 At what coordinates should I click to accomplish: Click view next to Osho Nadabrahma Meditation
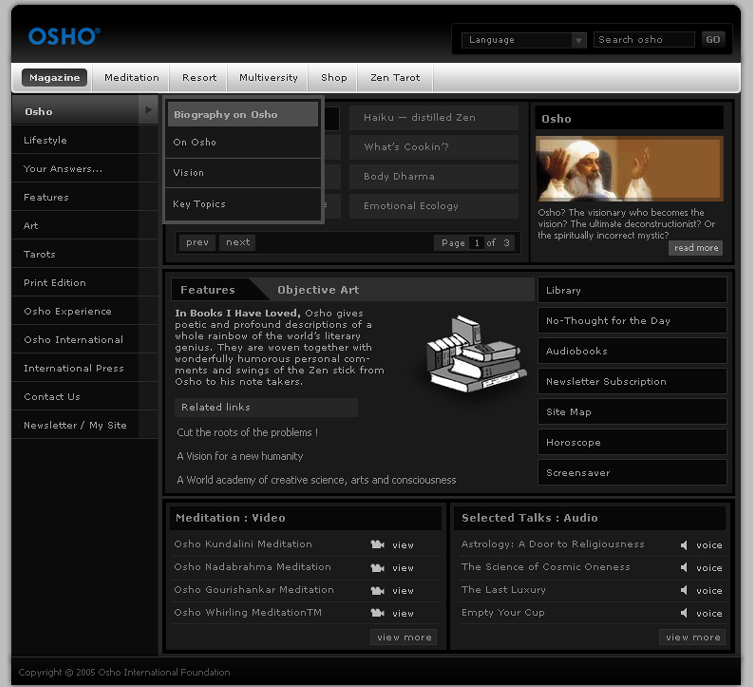click(402, 567)
